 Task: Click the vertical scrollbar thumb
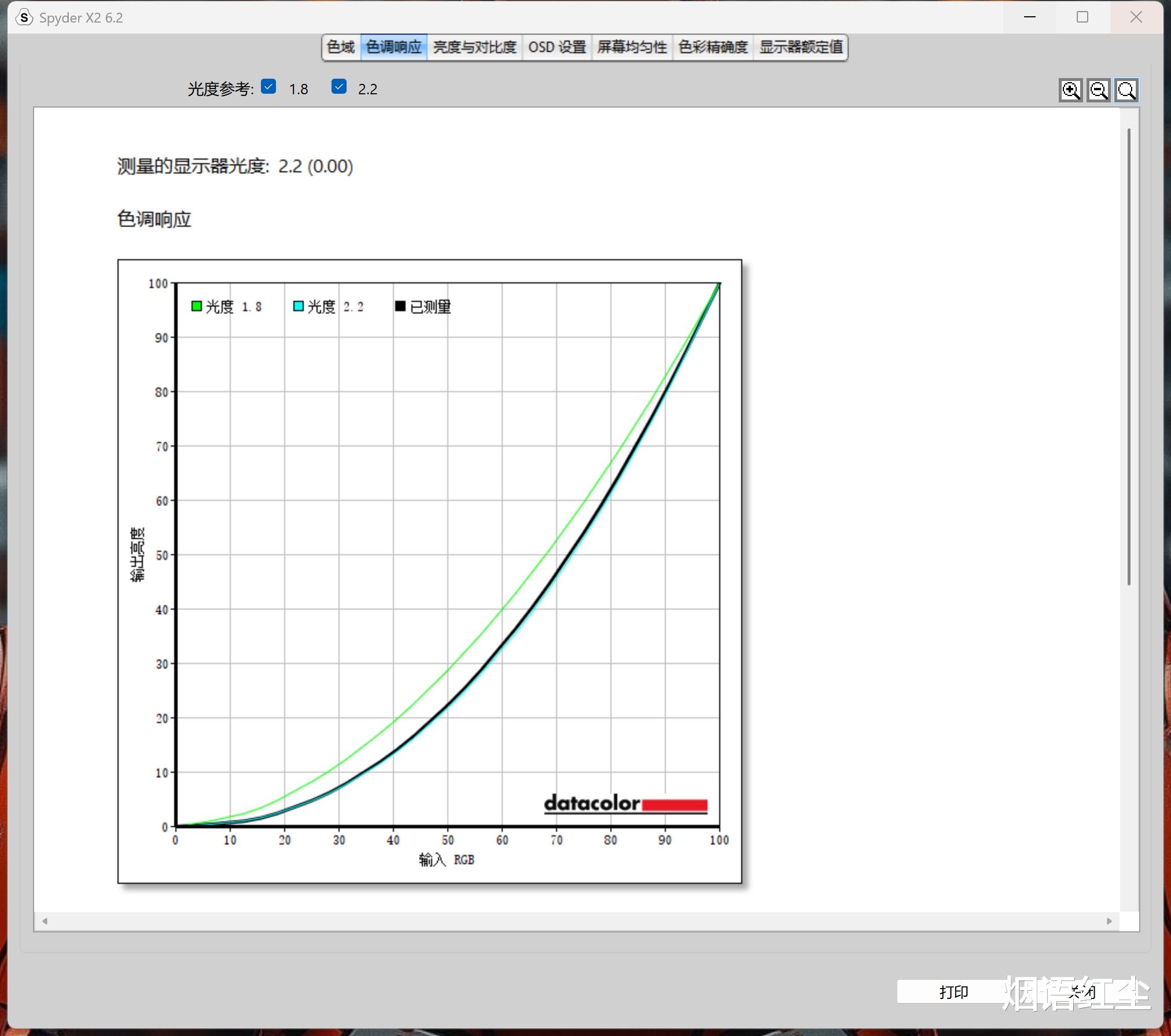click(1129, 357)
